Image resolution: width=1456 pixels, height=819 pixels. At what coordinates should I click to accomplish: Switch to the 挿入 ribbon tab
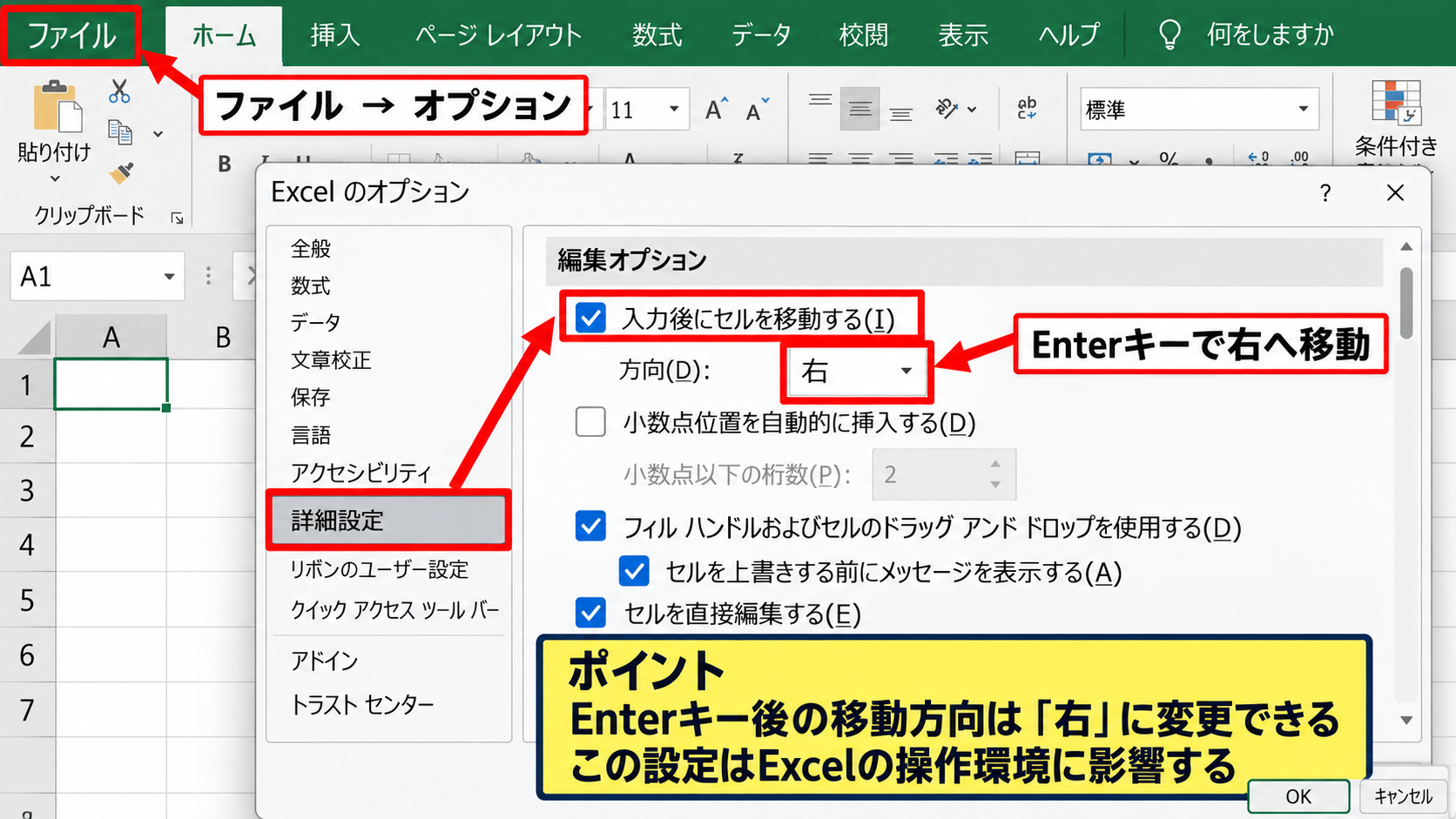[x=335, y=35]
